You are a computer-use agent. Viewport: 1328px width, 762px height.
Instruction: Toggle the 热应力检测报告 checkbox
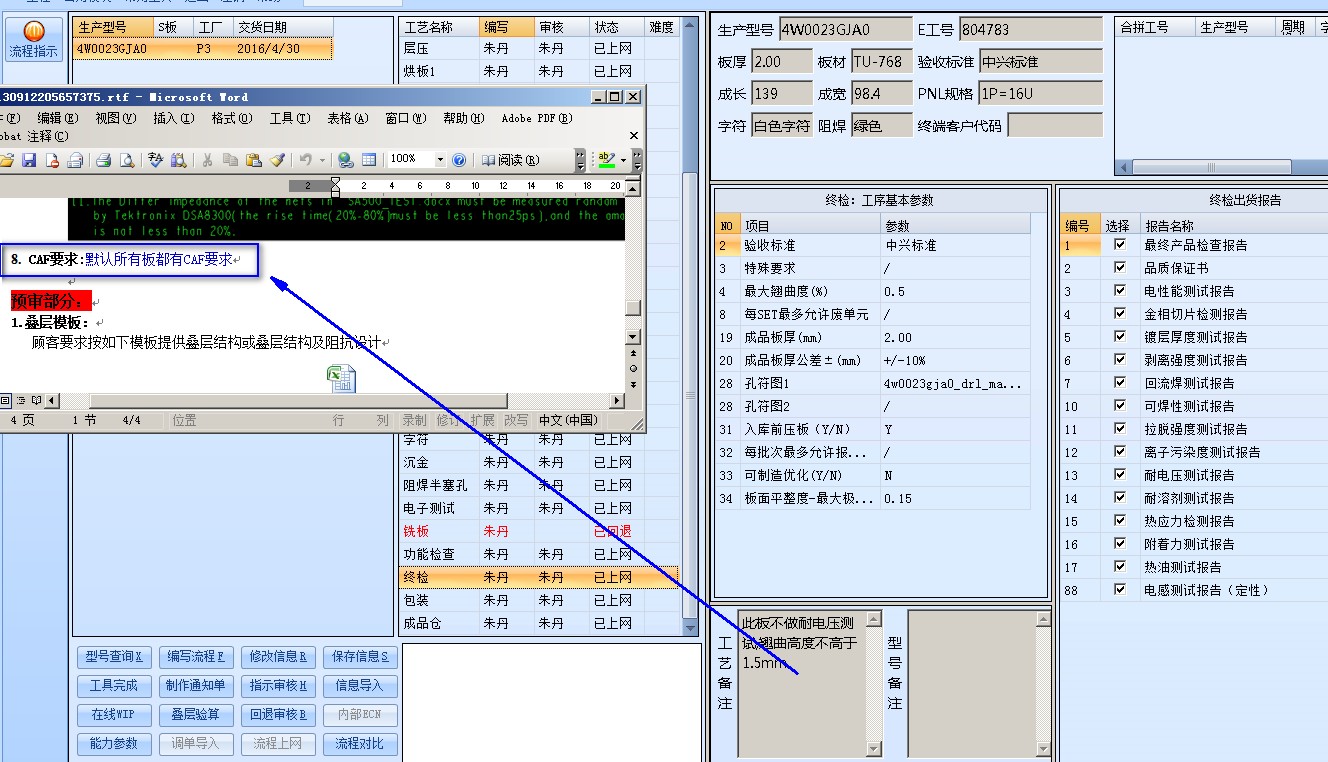[1120, 521]
